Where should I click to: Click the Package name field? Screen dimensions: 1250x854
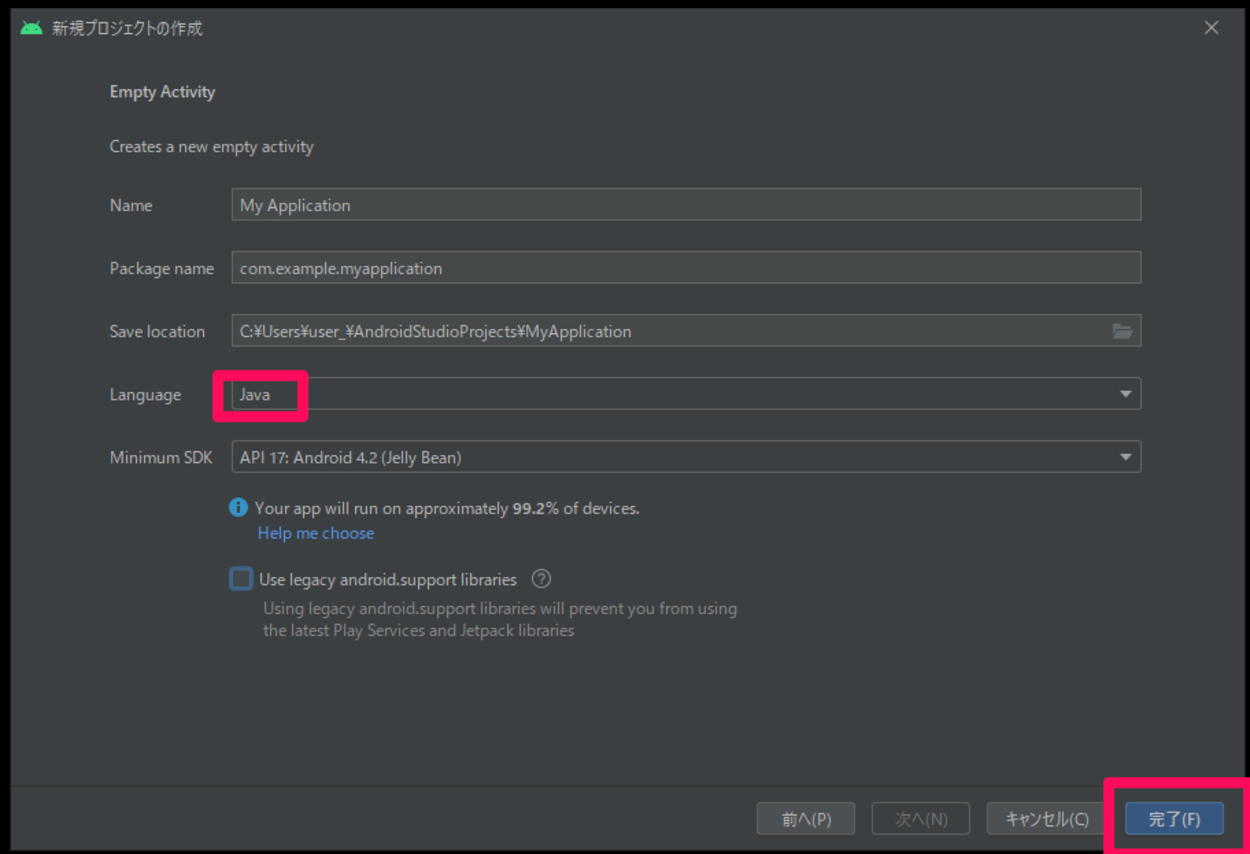[686, 268]
